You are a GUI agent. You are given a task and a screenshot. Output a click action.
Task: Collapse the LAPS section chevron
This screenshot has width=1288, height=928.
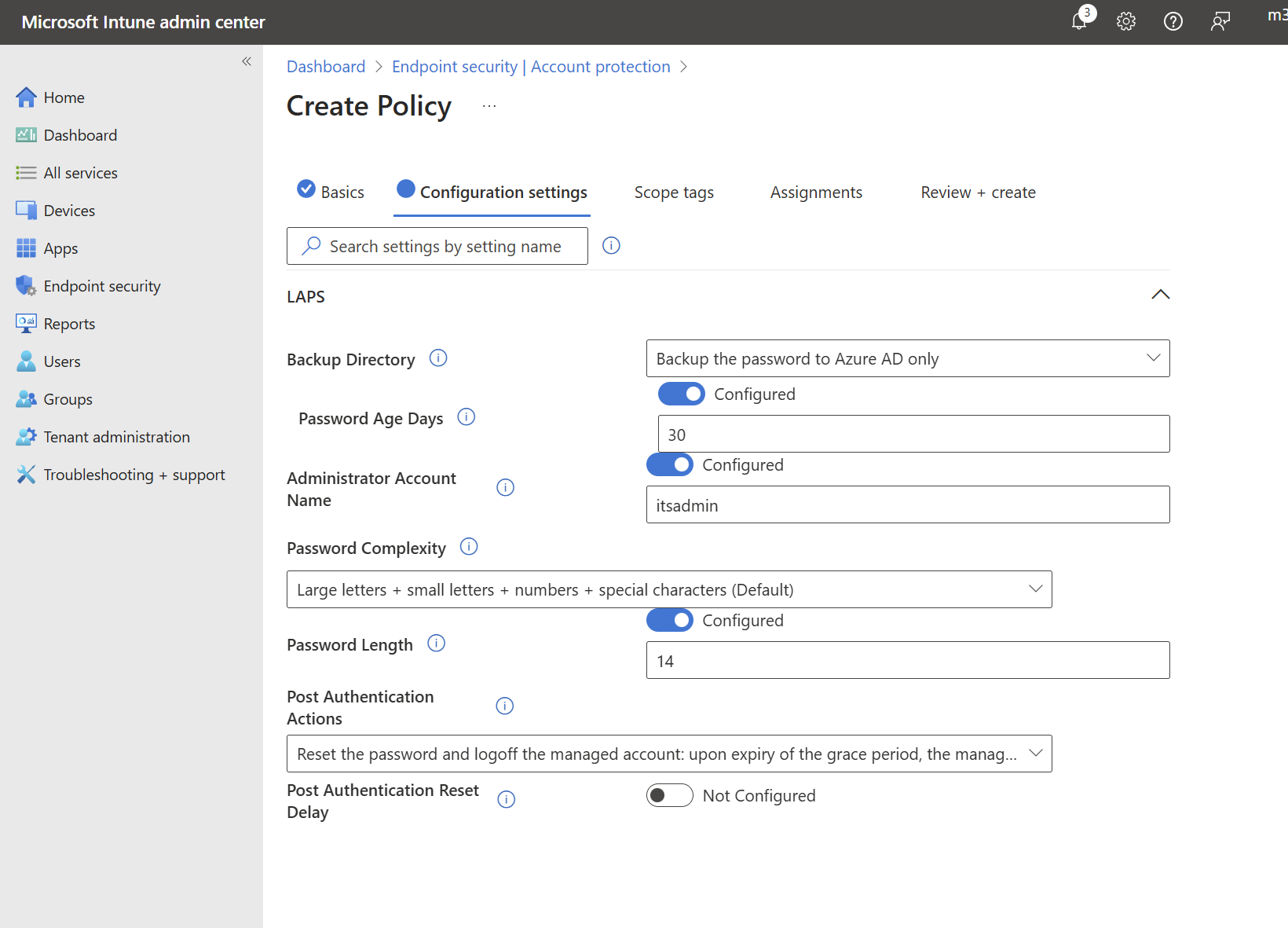tap(1160, 295)
